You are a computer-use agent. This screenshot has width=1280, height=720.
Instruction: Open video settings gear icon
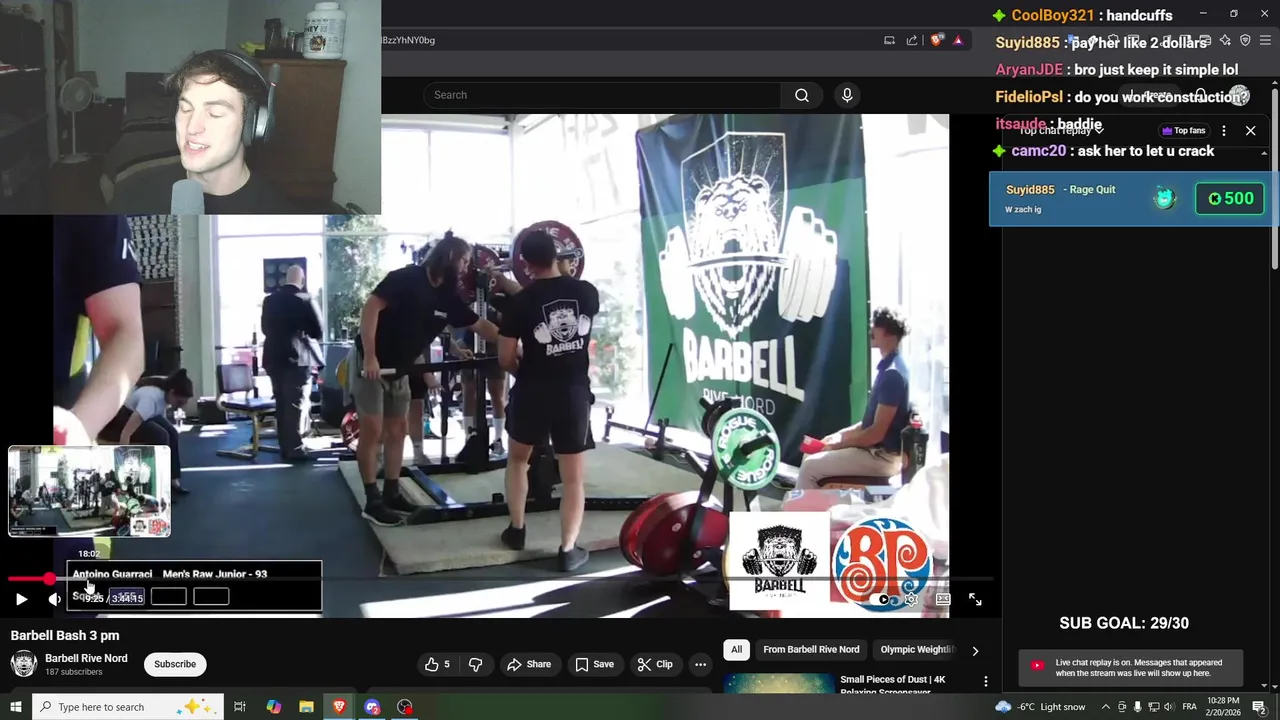911,599
